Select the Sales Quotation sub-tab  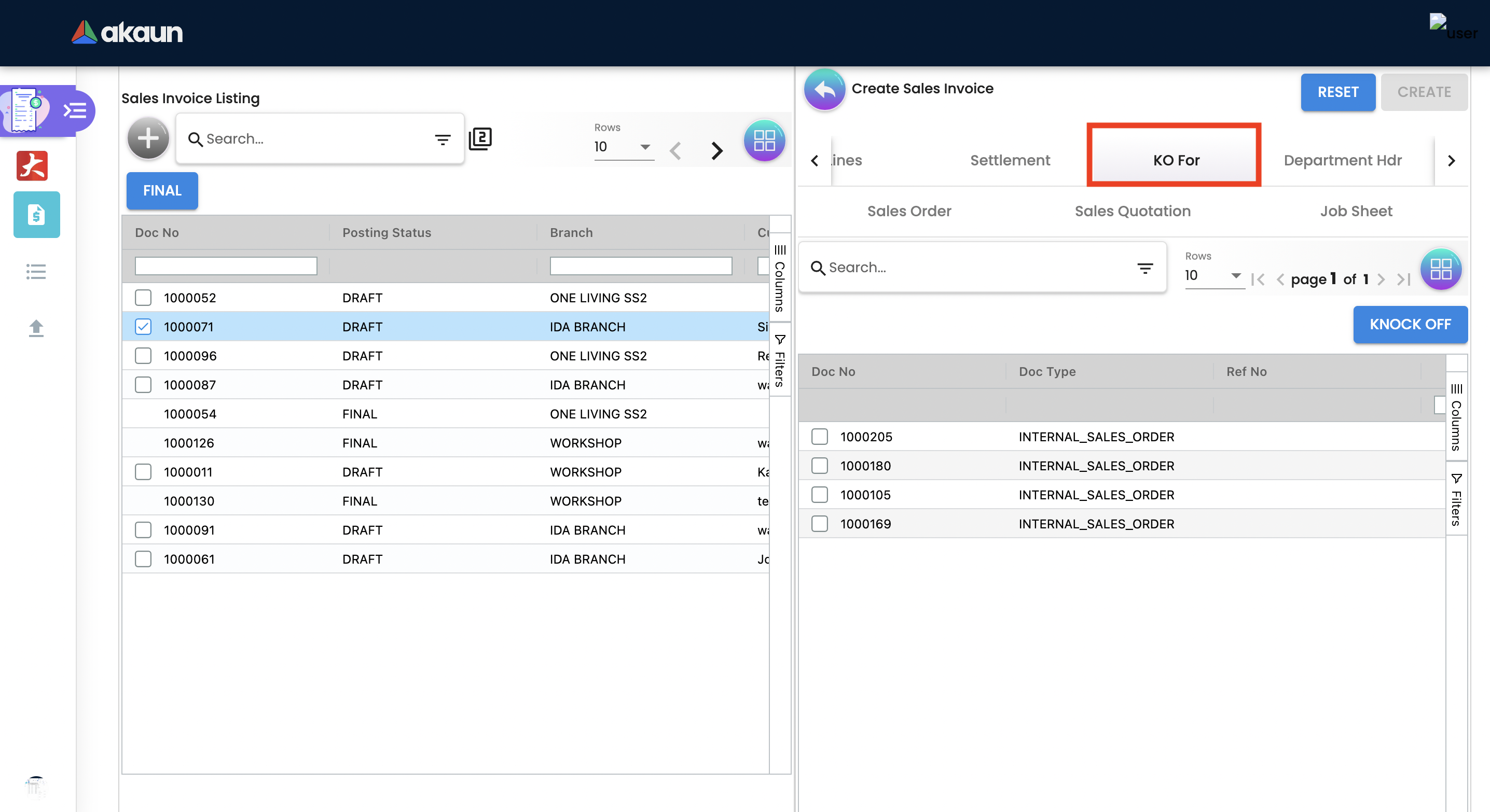1132,211
